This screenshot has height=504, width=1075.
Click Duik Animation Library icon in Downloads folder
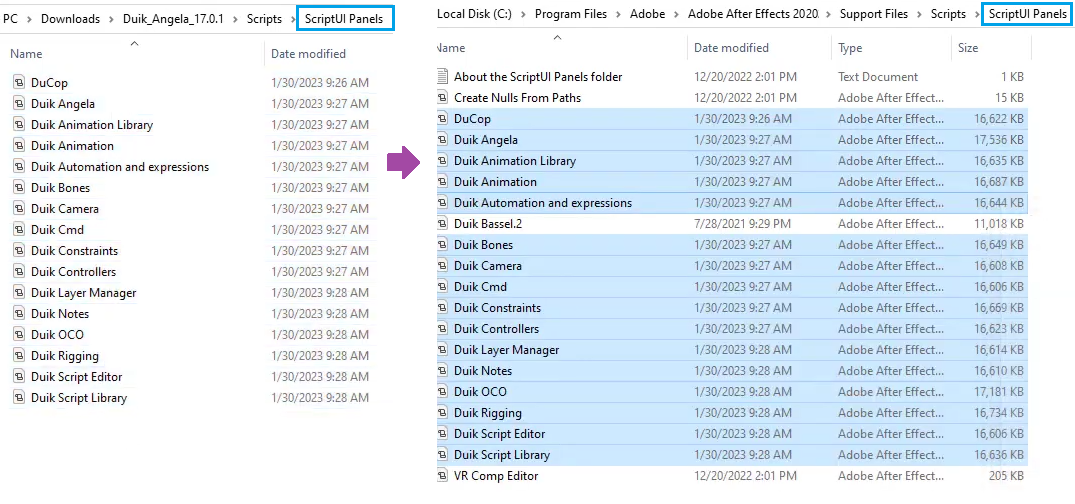coord(19,125)
